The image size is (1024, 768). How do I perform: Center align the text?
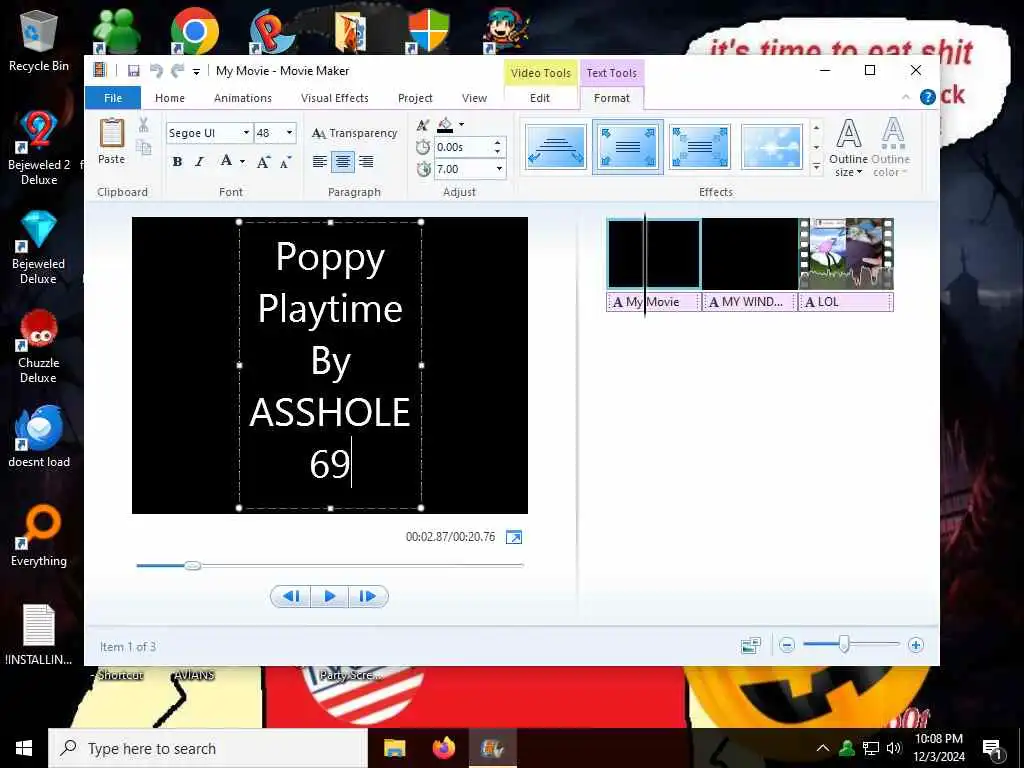click(x=343, y=161)
